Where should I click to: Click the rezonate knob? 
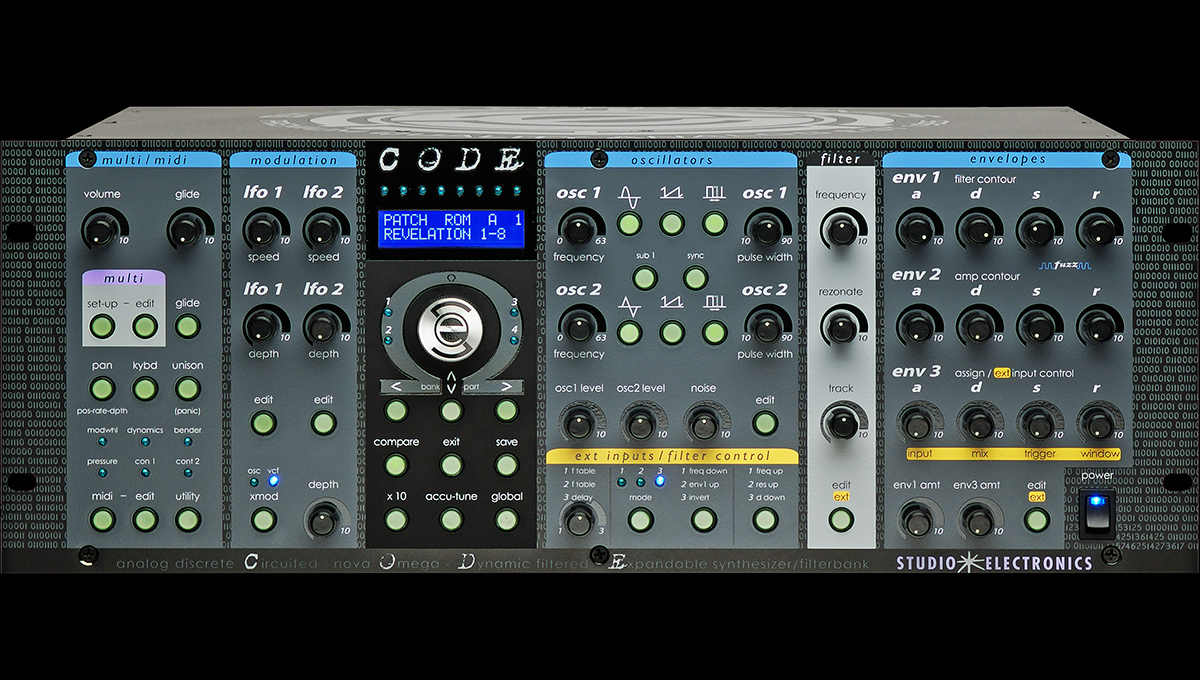841,327
